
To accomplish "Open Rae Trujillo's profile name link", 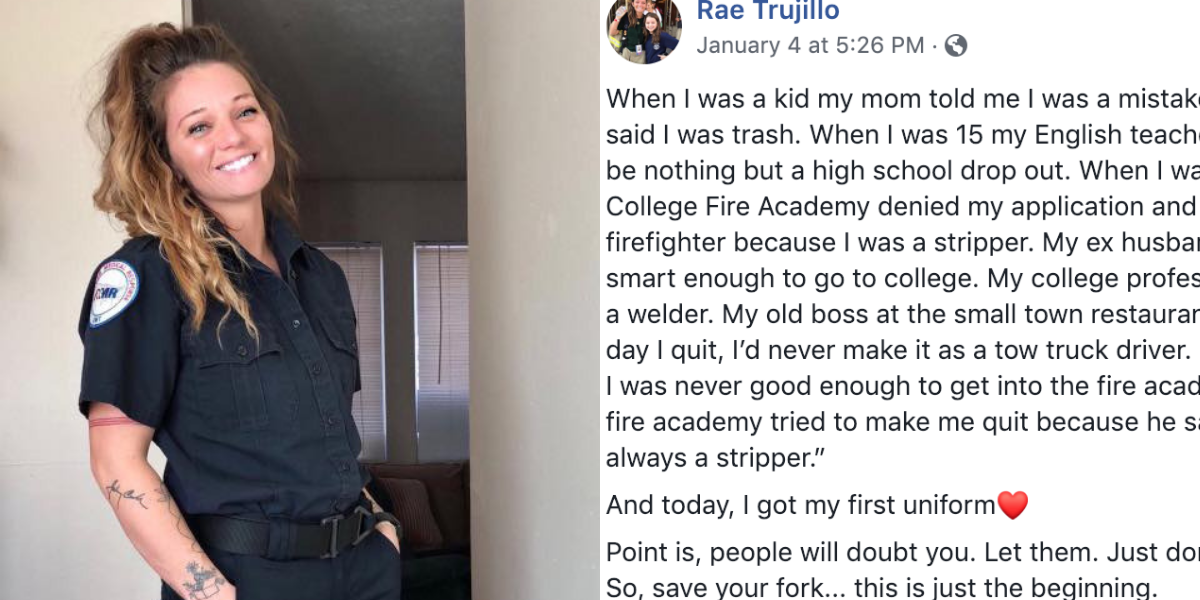I will click(x=768, y=12).
